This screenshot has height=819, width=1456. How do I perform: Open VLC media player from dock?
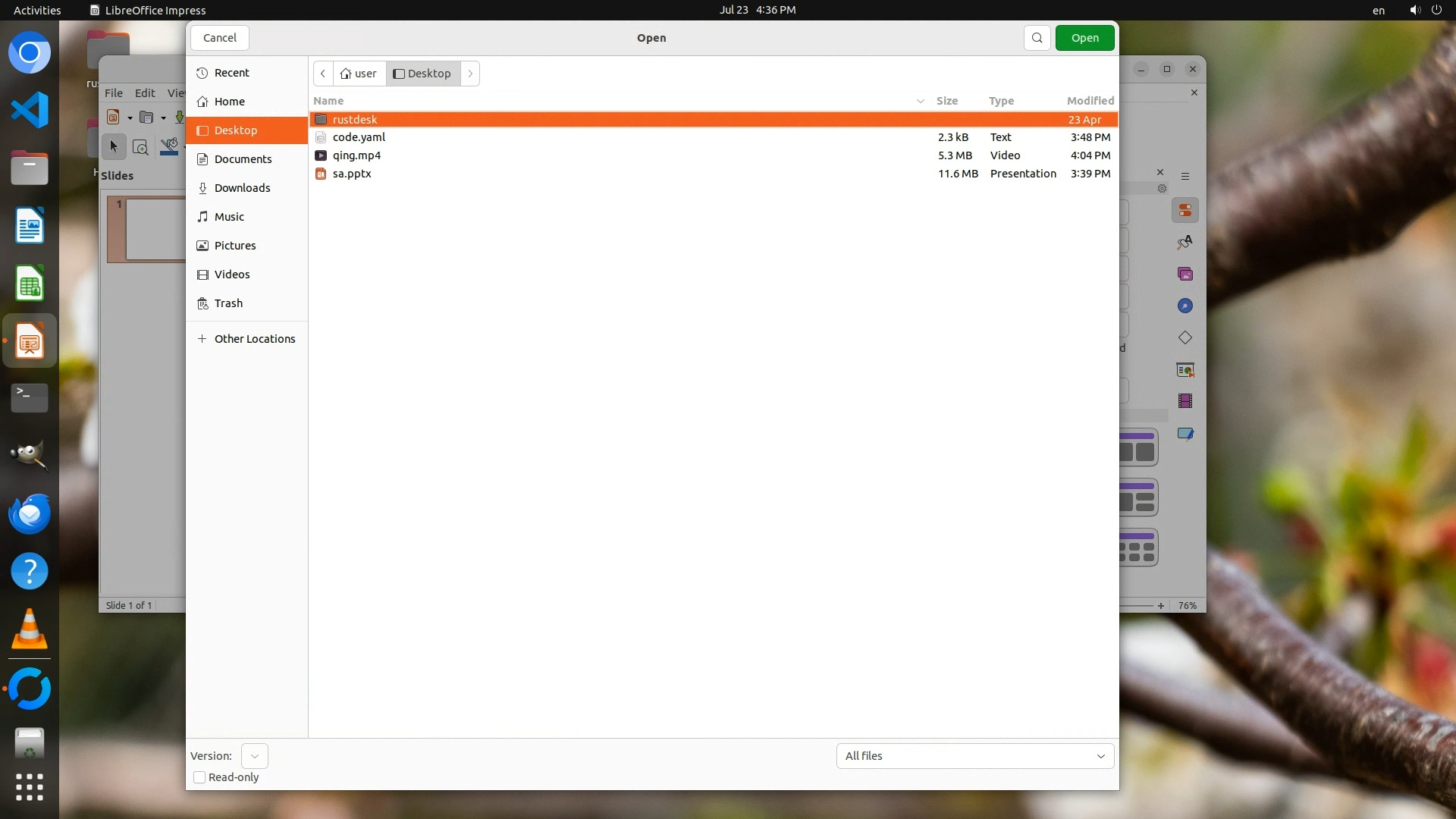30,629
